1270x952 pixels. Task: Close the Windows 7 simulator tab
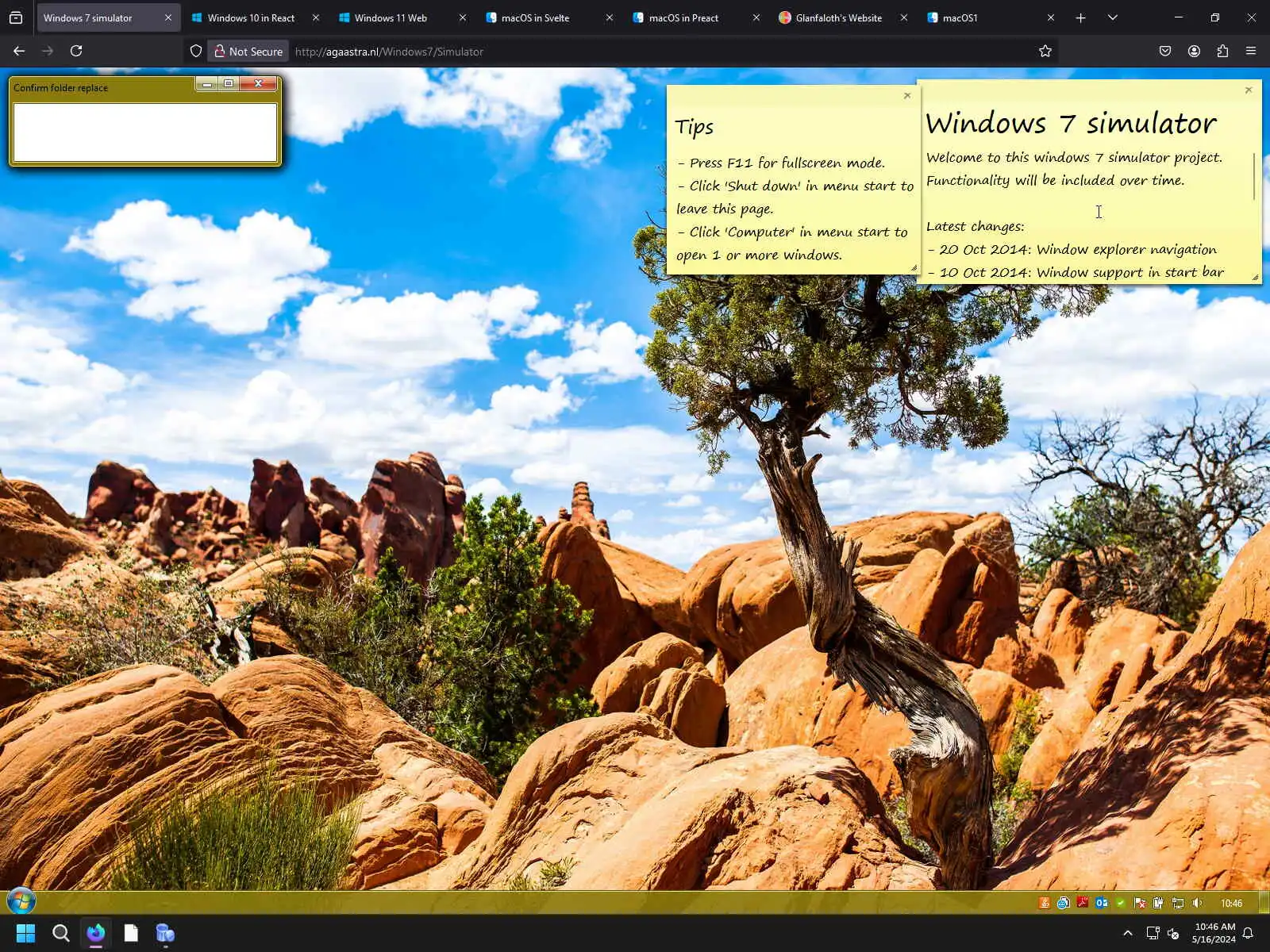coord(168,17)
